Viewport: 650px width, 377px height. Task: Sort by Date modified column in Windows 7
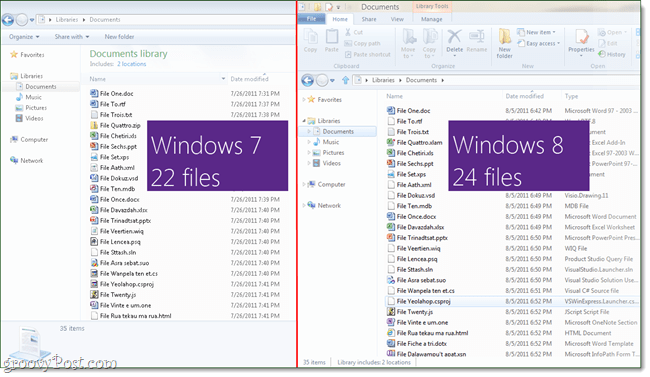click(x=250, y=79)
